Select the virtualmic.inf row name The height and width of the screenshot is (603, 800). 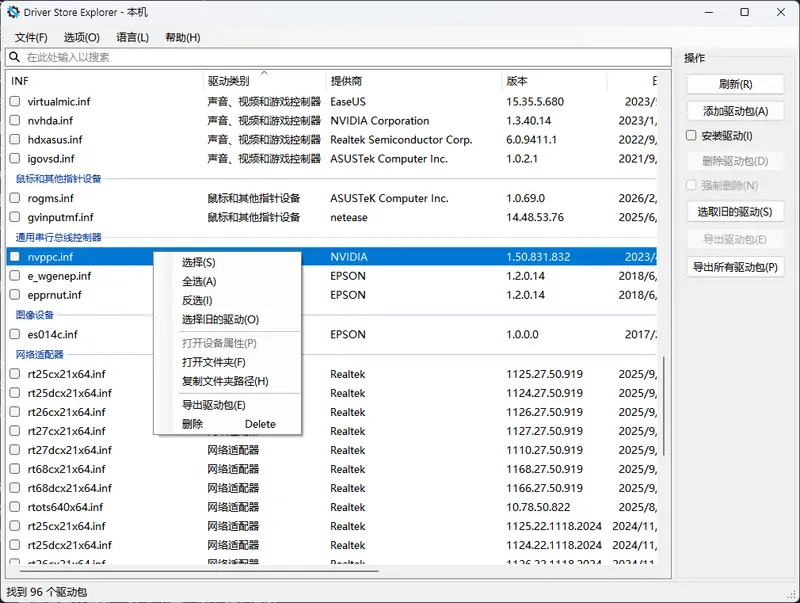tap(59, 102)
